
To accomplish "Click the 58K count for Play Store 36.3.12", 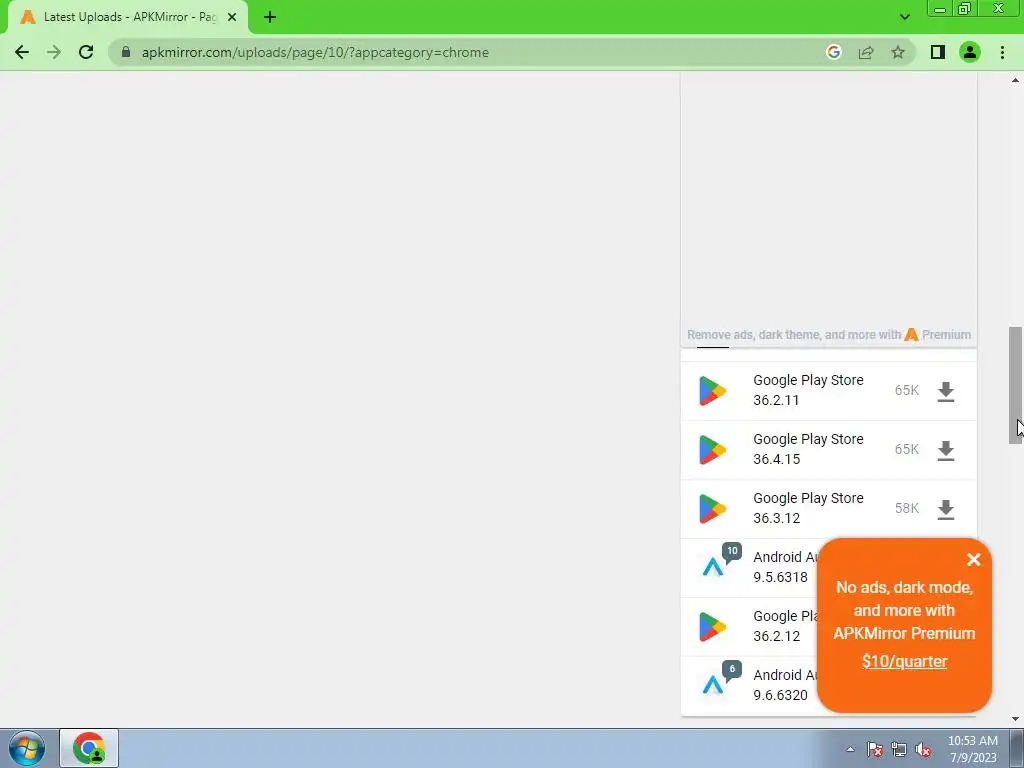I will click(906, 508).
